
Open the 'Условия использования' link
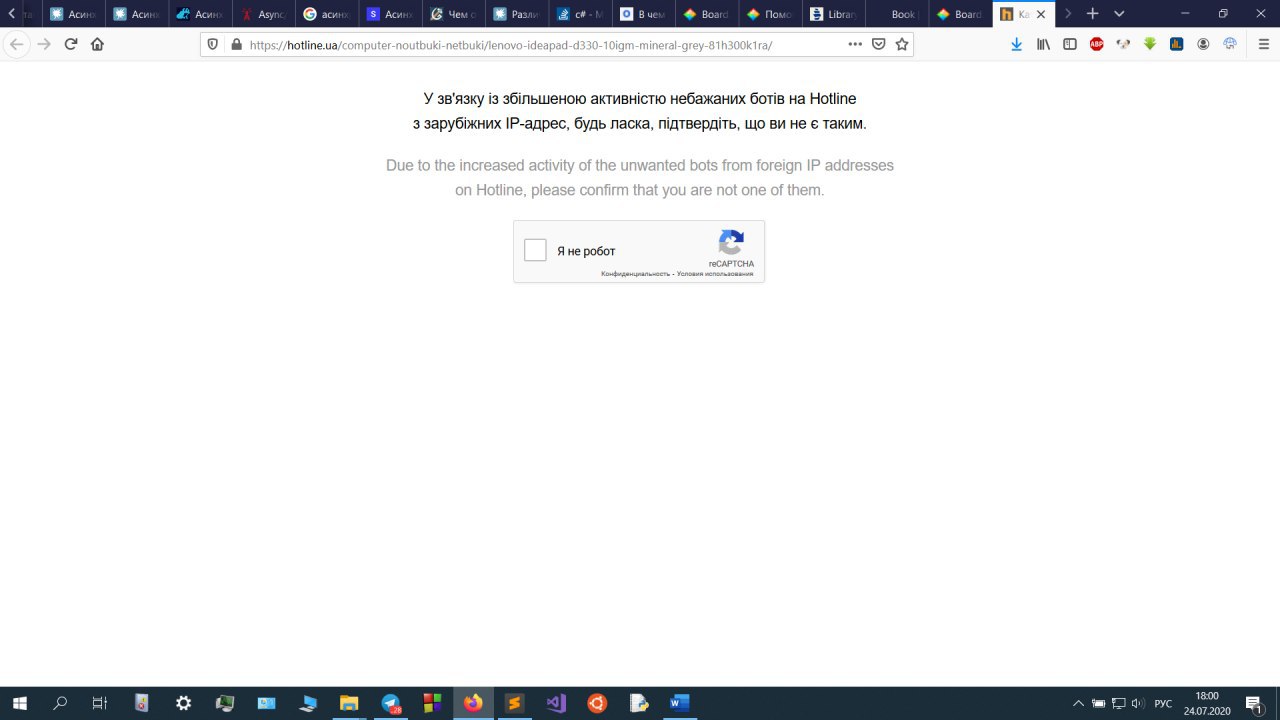tap(715, 273)
